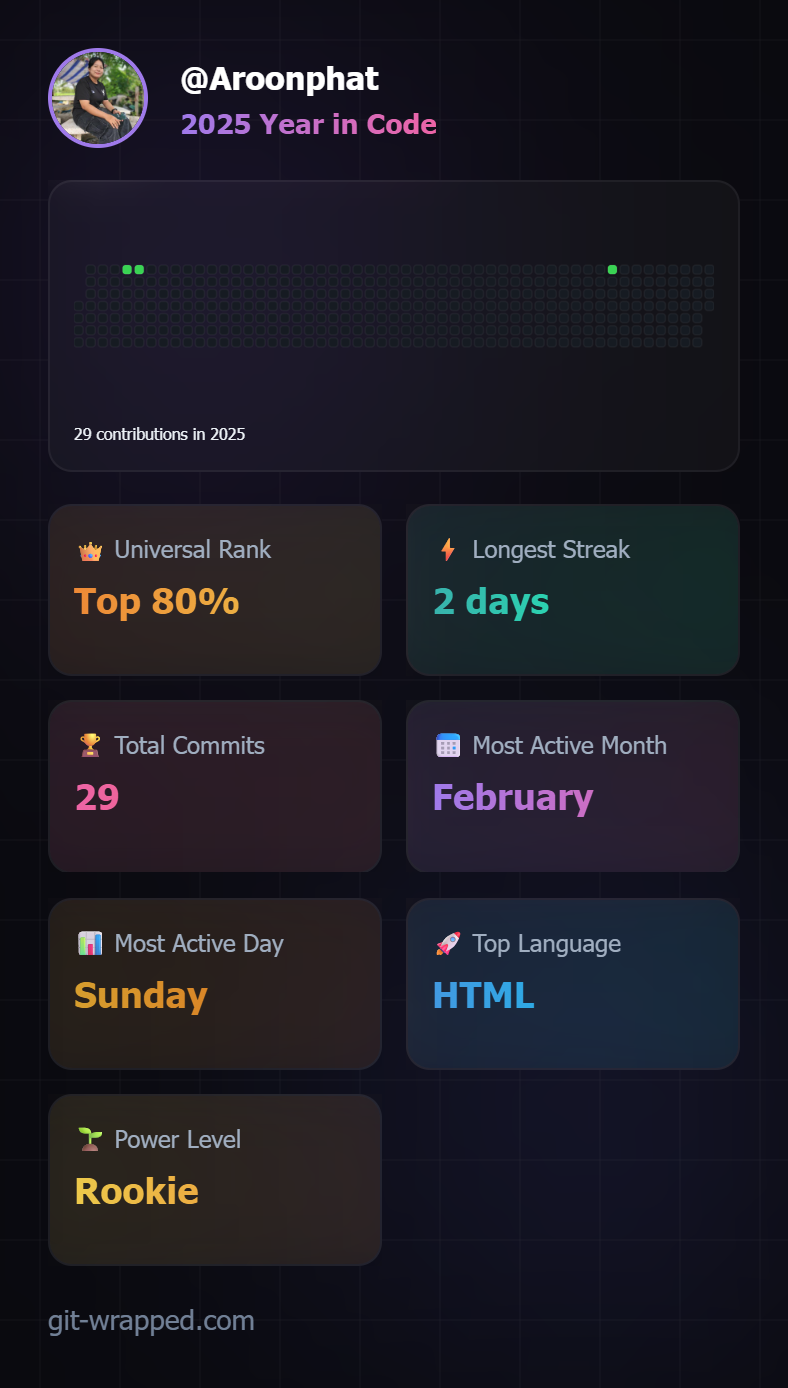The image size is (788, 1388).
Task: Click the 2025 Year in Code heading
Action: click(308, 125)
